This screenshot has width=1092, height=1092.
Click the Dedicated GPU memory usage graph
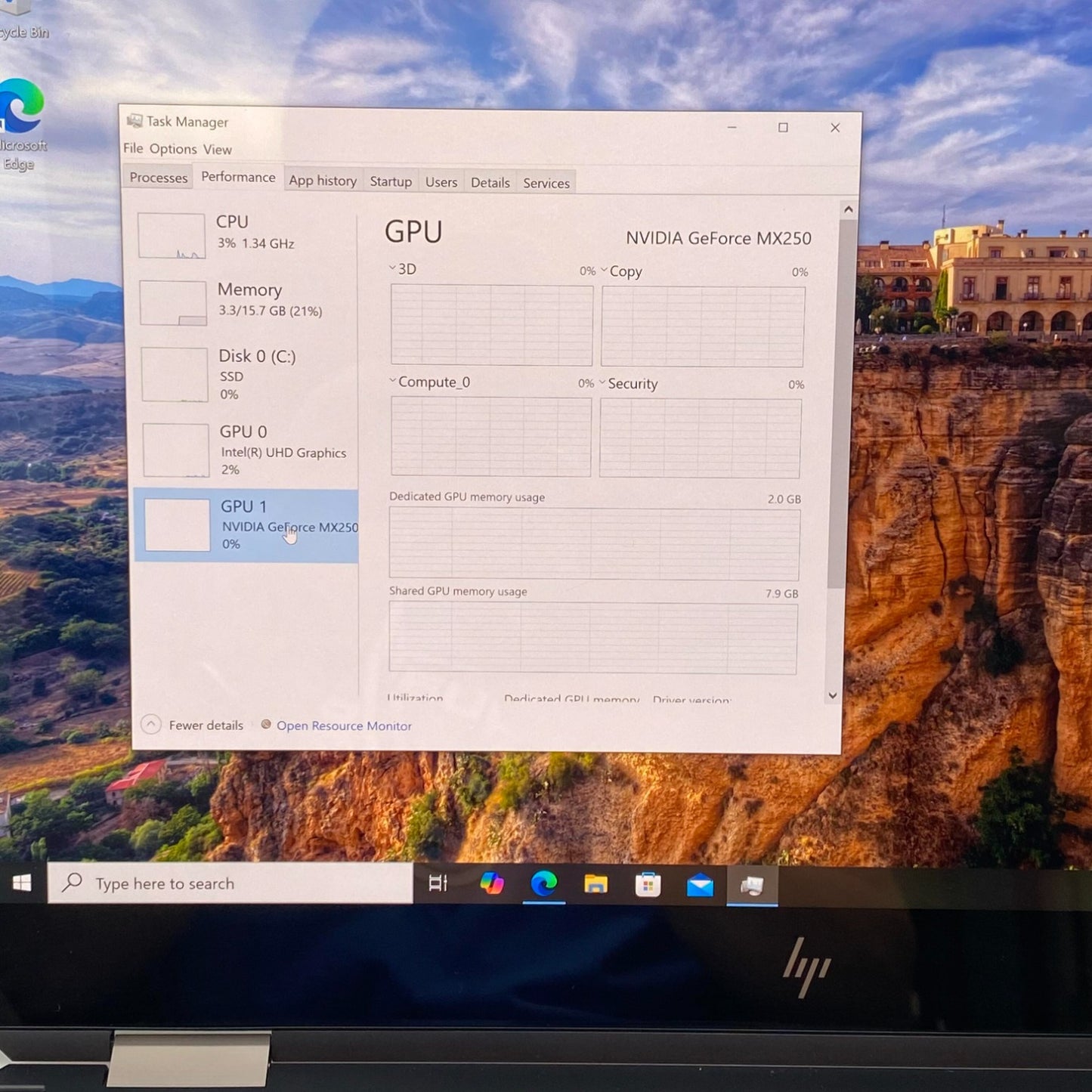[x=595, y=544]
